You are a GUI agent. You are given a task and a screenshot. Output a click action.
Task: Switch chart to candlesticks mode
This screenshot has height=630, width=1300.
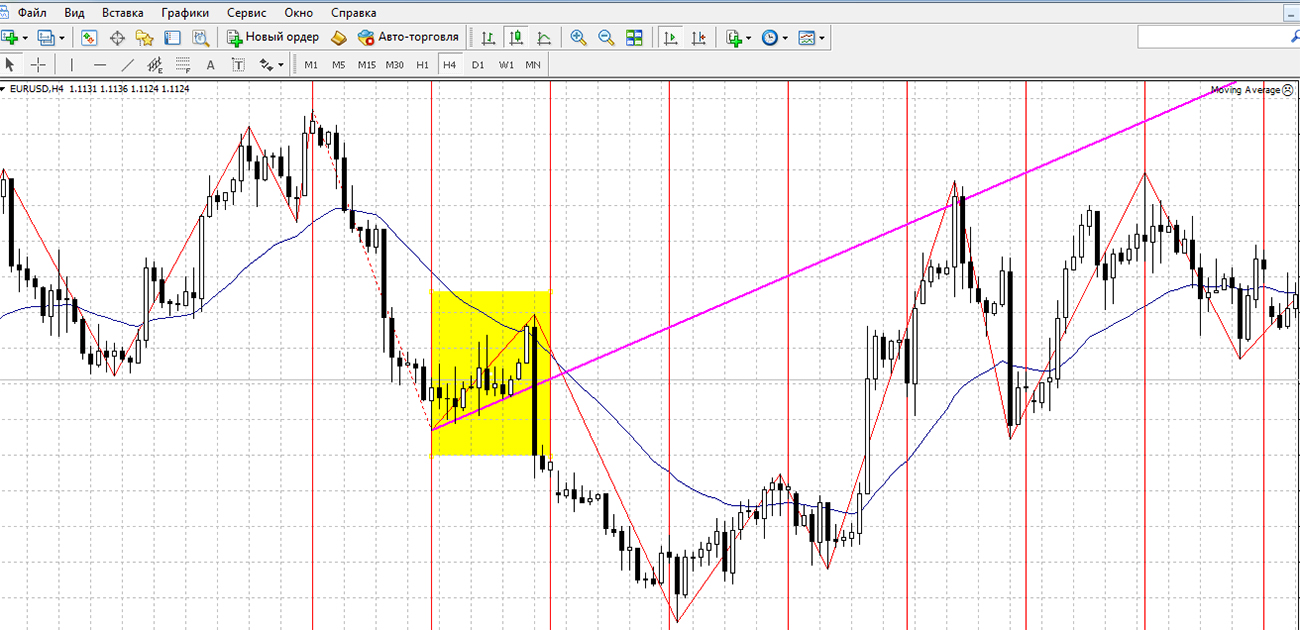click(516, 38)
